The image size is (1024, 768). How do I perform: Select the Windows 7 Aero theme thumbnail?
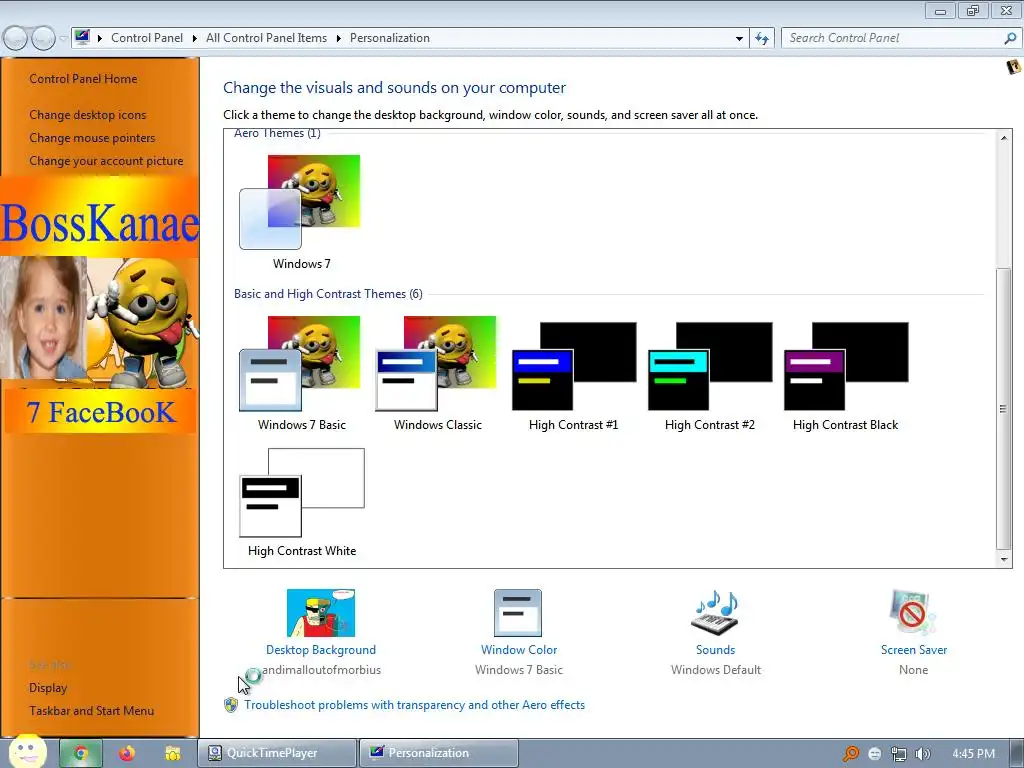click(x=300, y=202)
